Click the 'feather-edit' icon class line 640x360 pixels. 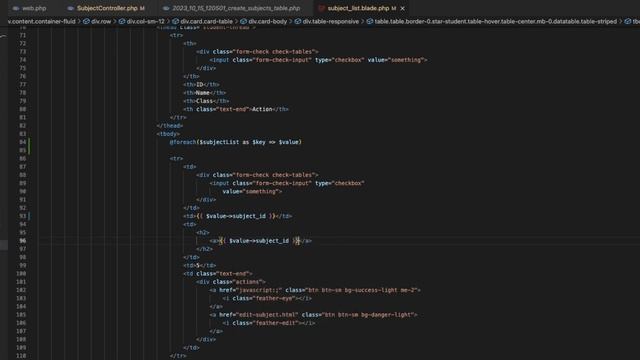click(x=269, y=323)
